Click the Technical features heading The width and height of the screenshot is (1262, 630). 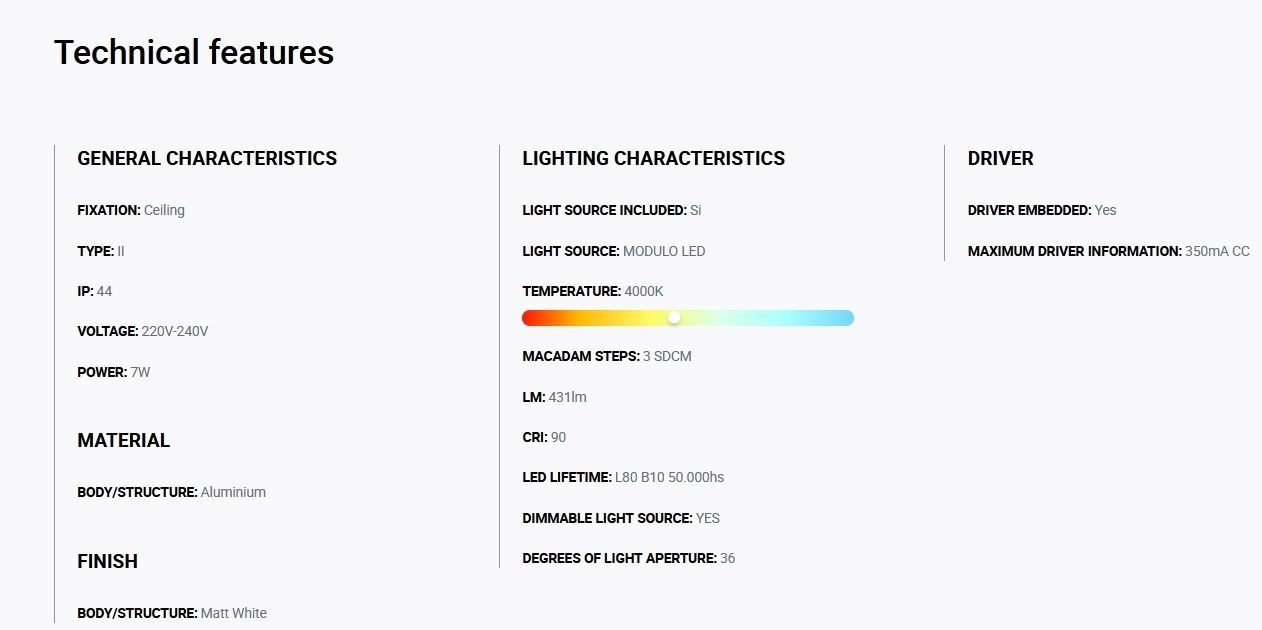point(194,52)
